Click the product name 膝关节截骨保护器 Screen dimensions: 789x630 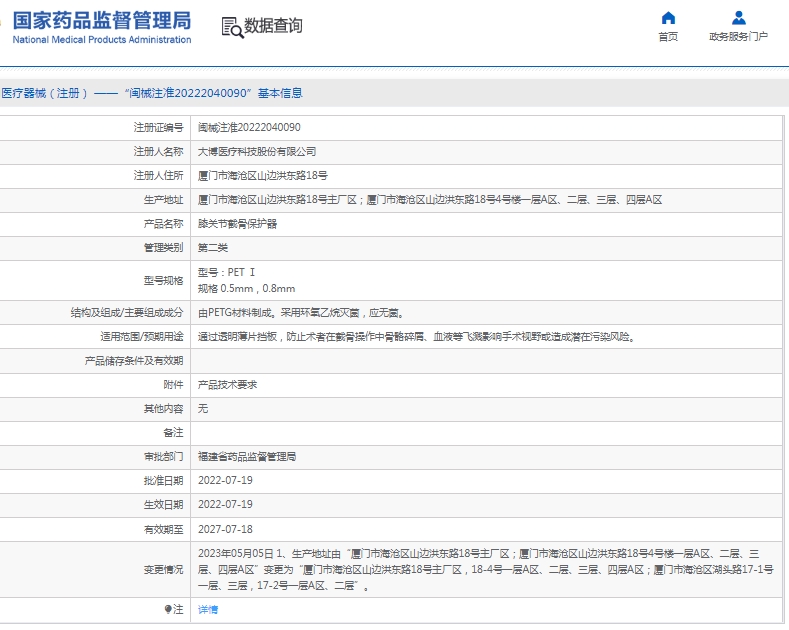pyautogui.click(x=238, y=224)
